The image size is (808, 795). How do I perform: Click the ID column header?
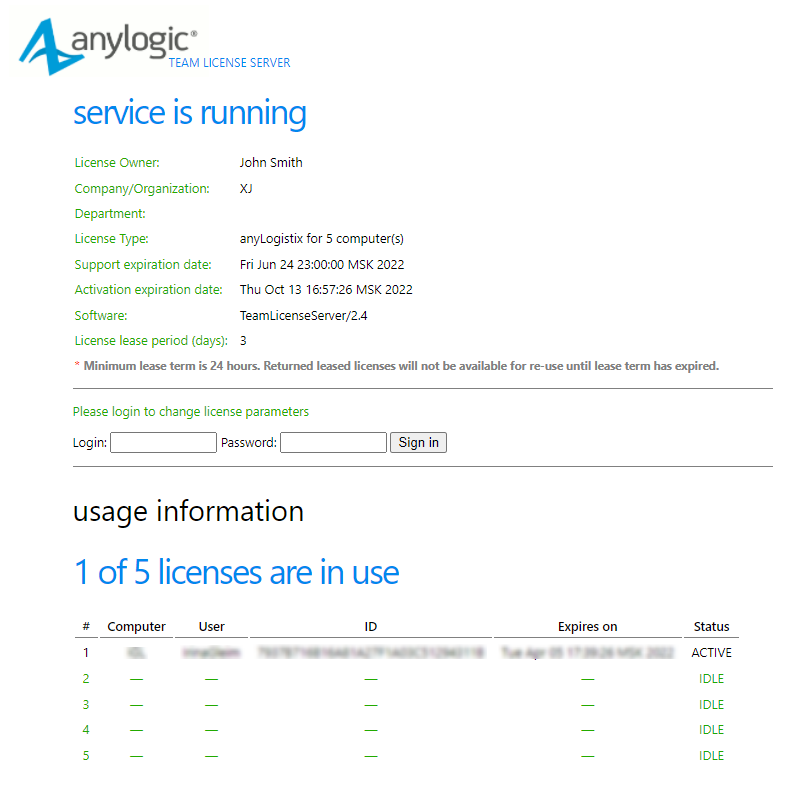point(371,627)
